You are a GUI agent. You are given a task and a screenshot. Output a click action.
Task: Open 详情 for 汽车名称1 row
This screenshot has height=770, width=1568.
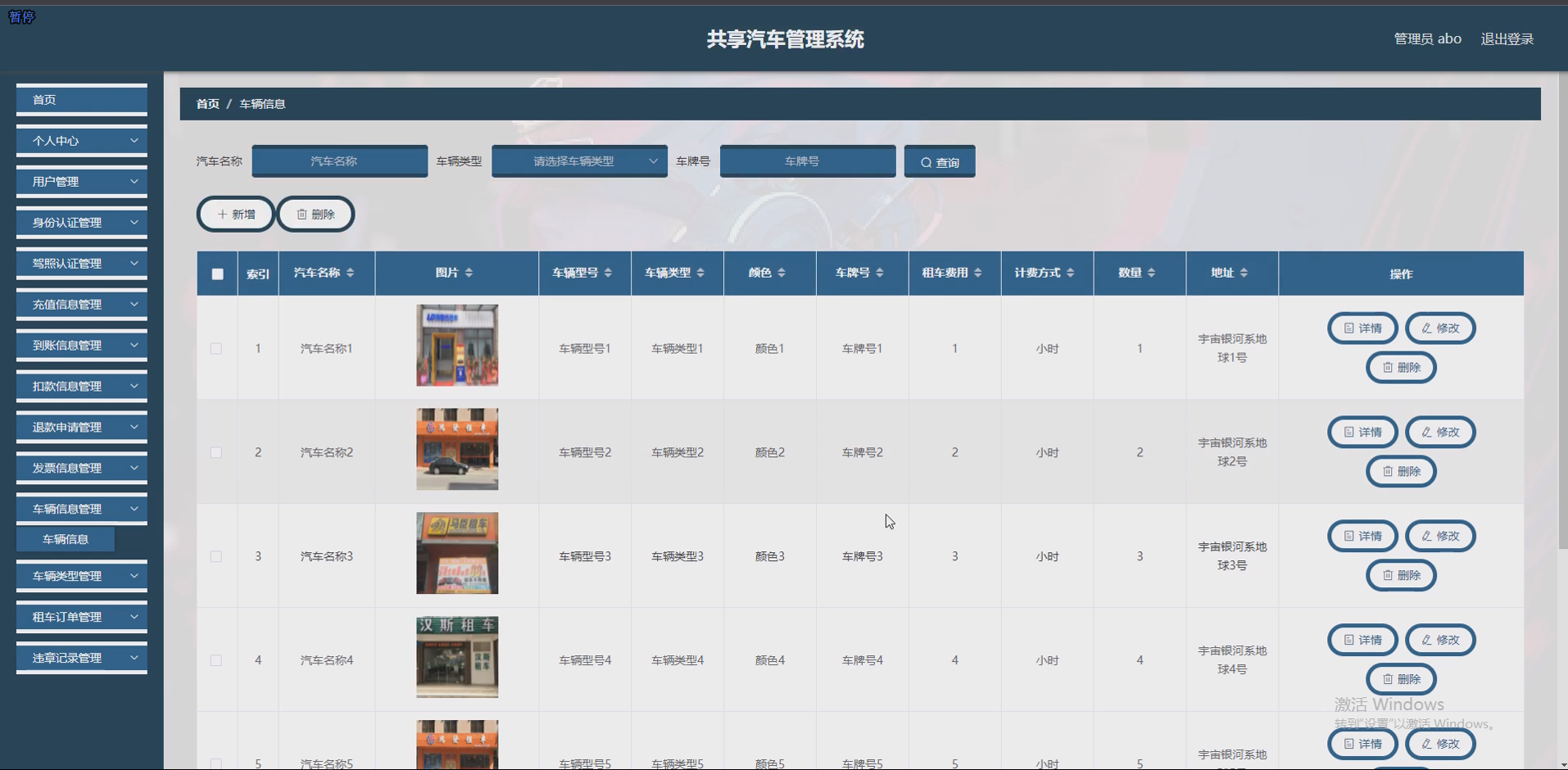click(1362, 328)
